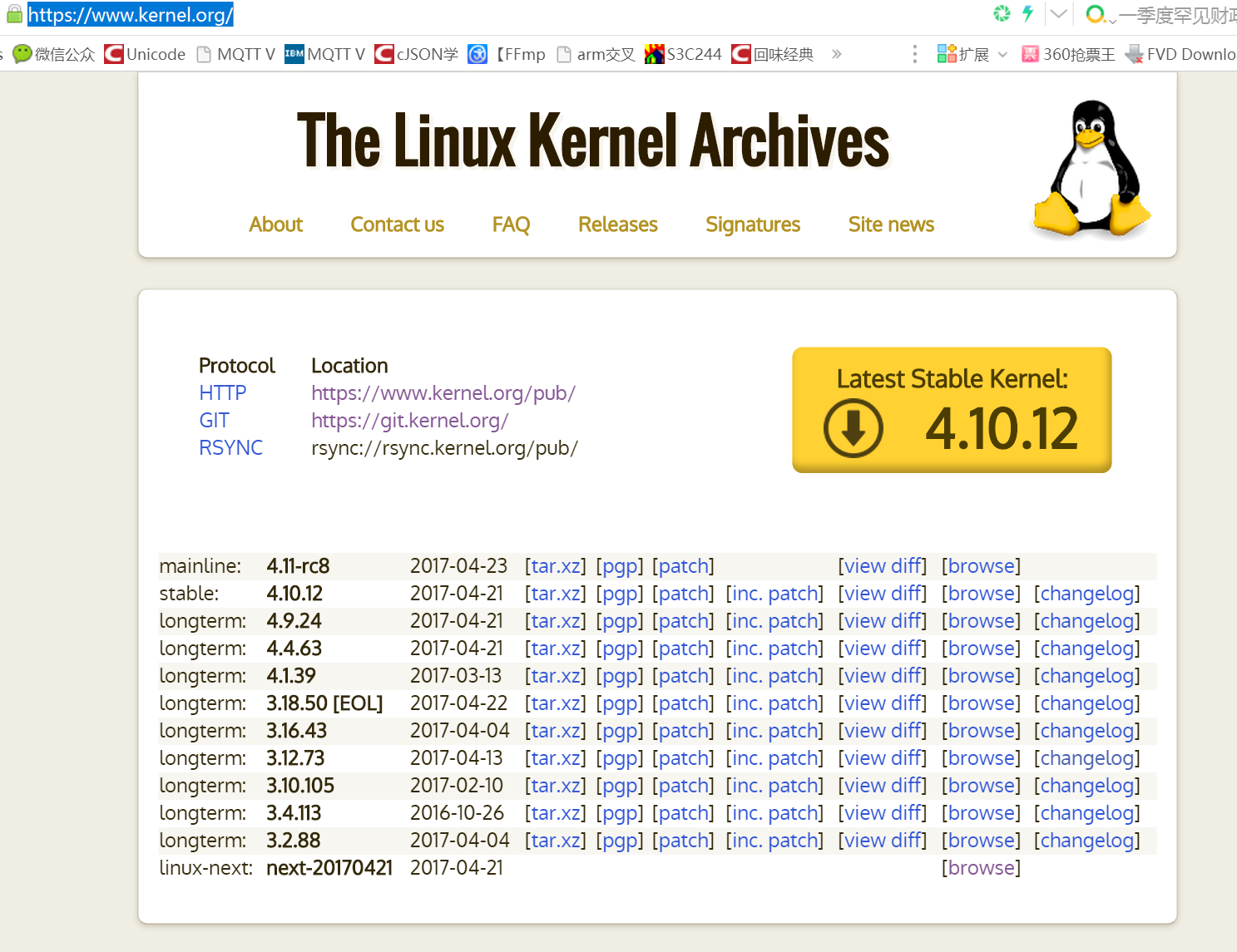Image resolution: width=1237 pixels, height=952 pixels.
Task: Click the HTTP protocol link
Action: coord(223,393)
